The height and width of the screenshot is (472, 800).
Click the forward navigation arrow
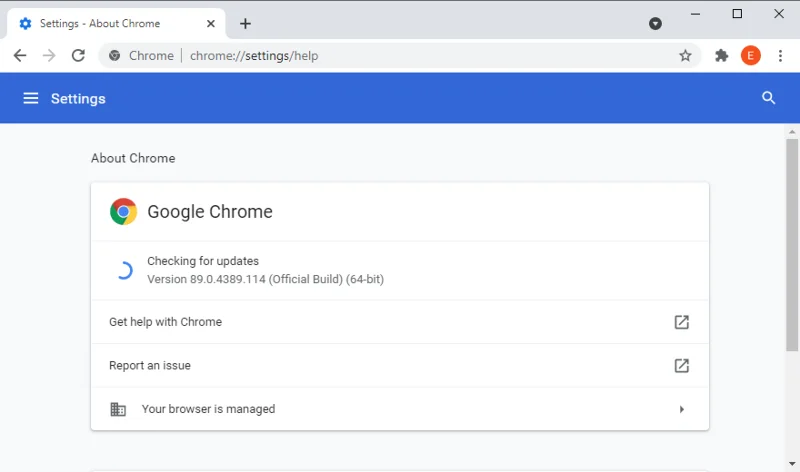pos(49,55)
